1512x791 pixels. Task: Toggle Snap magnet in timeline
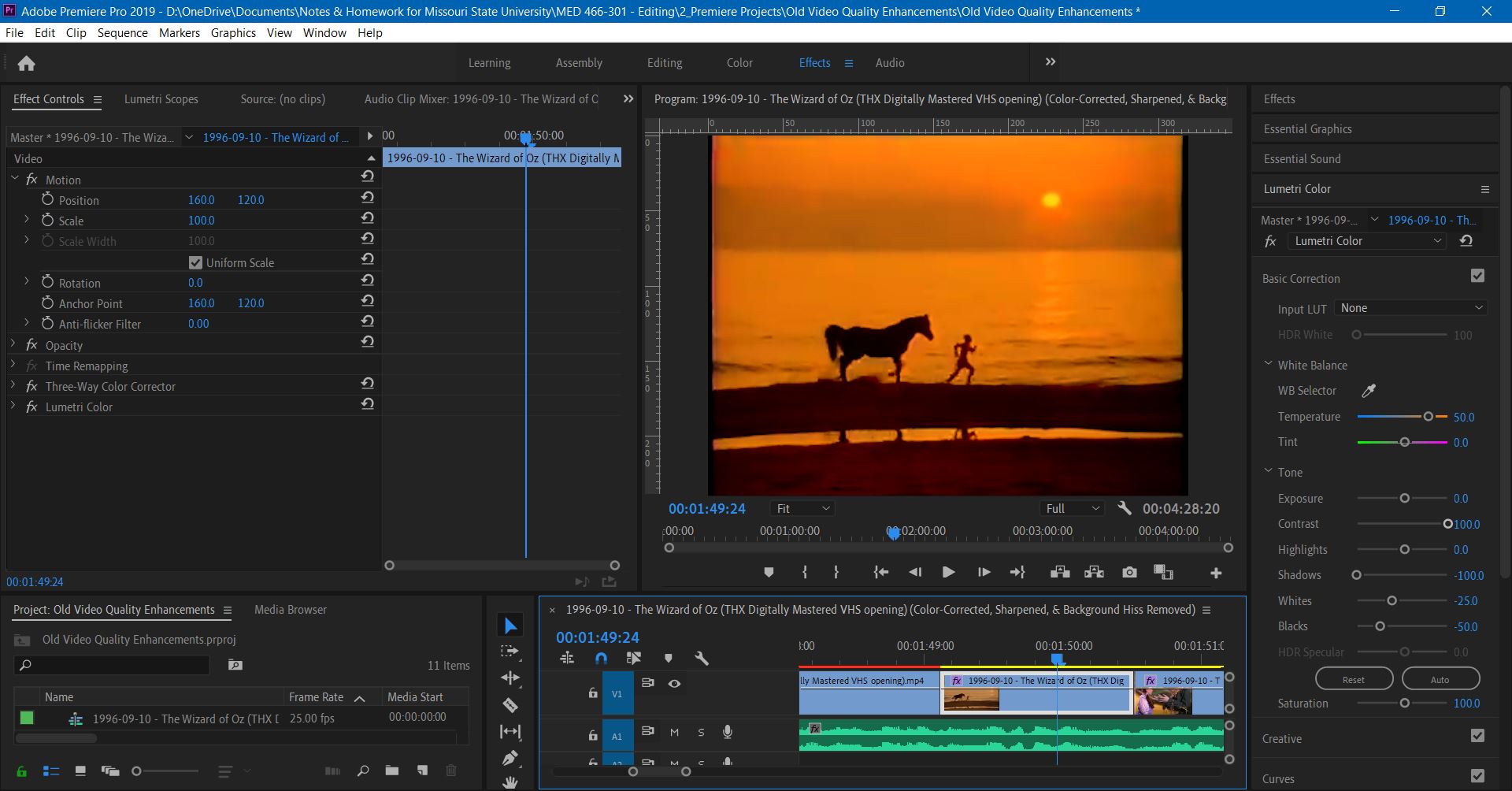pos(601,658)
